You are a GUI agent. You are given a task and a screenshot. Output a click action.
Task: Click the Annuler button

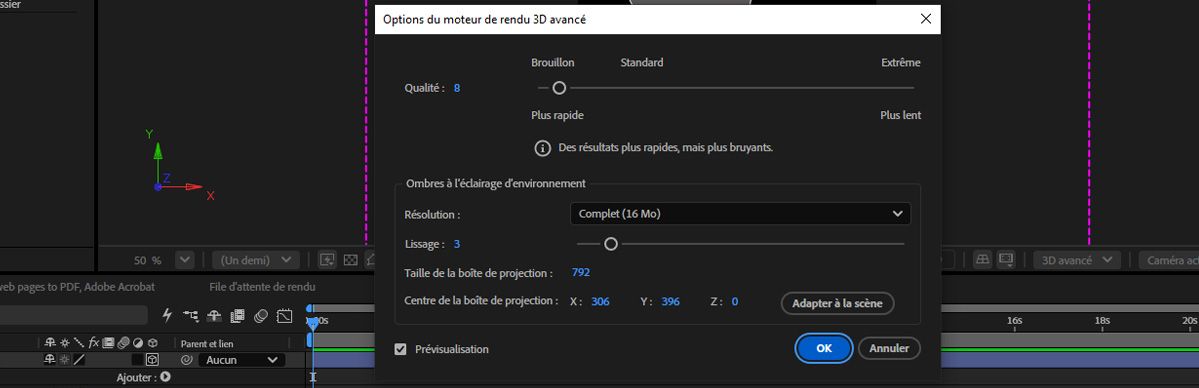pos(889,348)
